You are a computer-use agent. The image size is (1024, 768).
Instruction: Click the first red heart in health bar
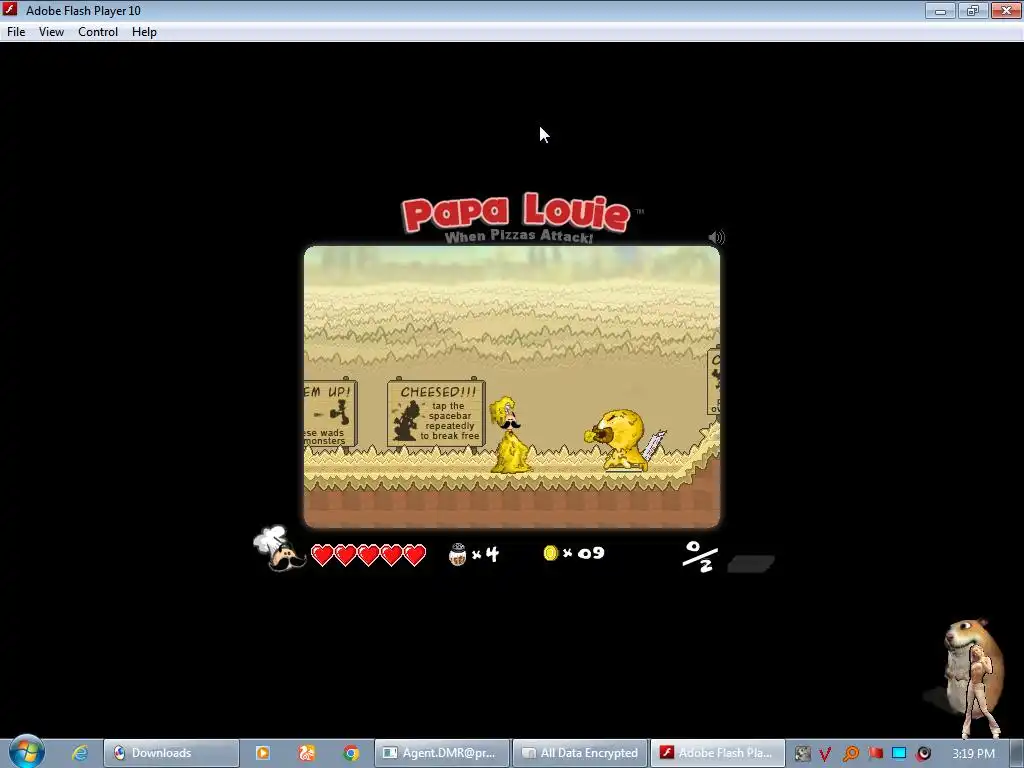(322, 555)
